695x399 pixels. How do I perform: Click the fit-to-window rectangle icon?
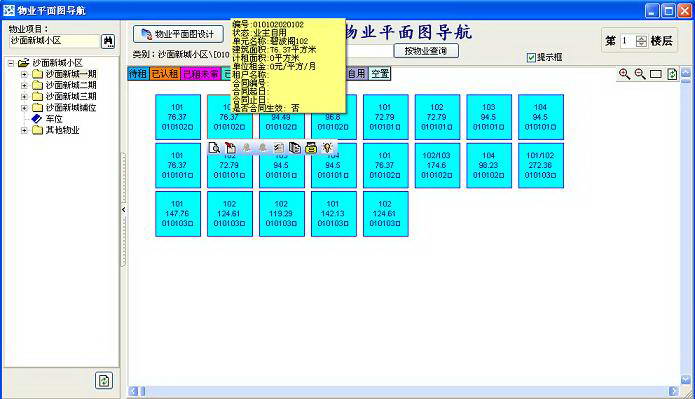tap(656, 74)
